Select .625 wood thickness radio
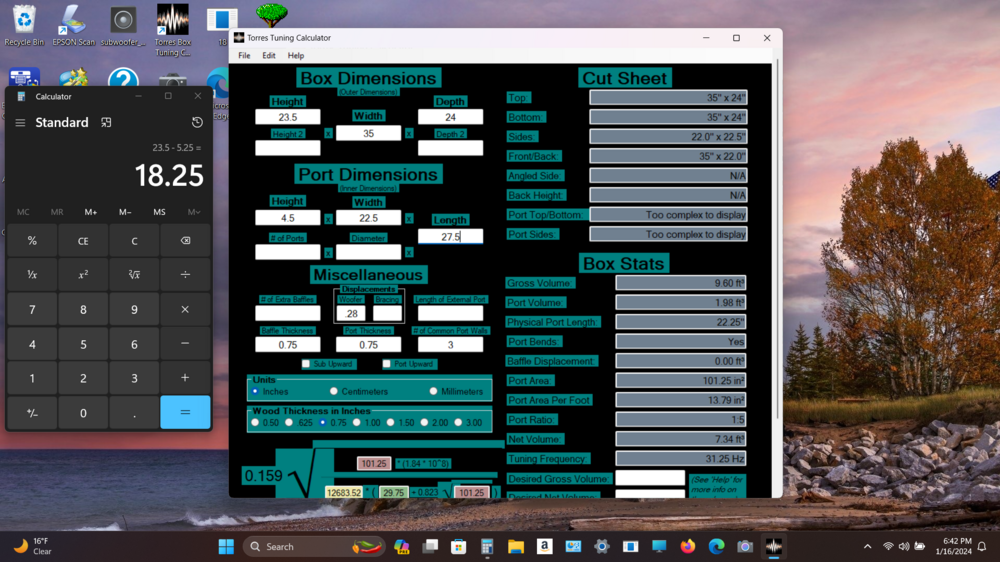Viewport: 1000px width, 562px height. point(289,422)
